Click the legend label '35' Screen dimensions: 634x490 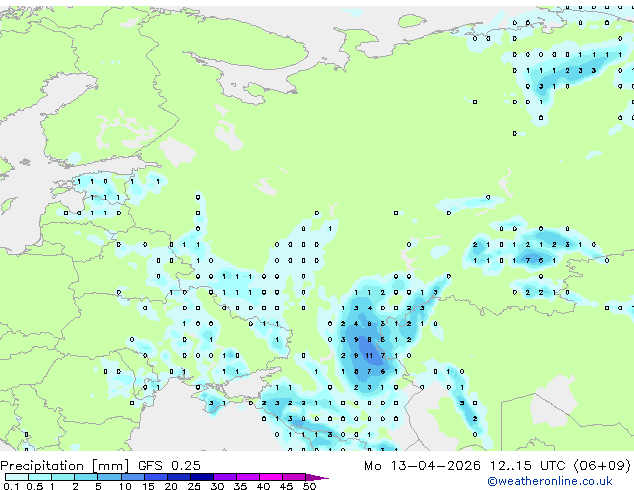point(240,486)
